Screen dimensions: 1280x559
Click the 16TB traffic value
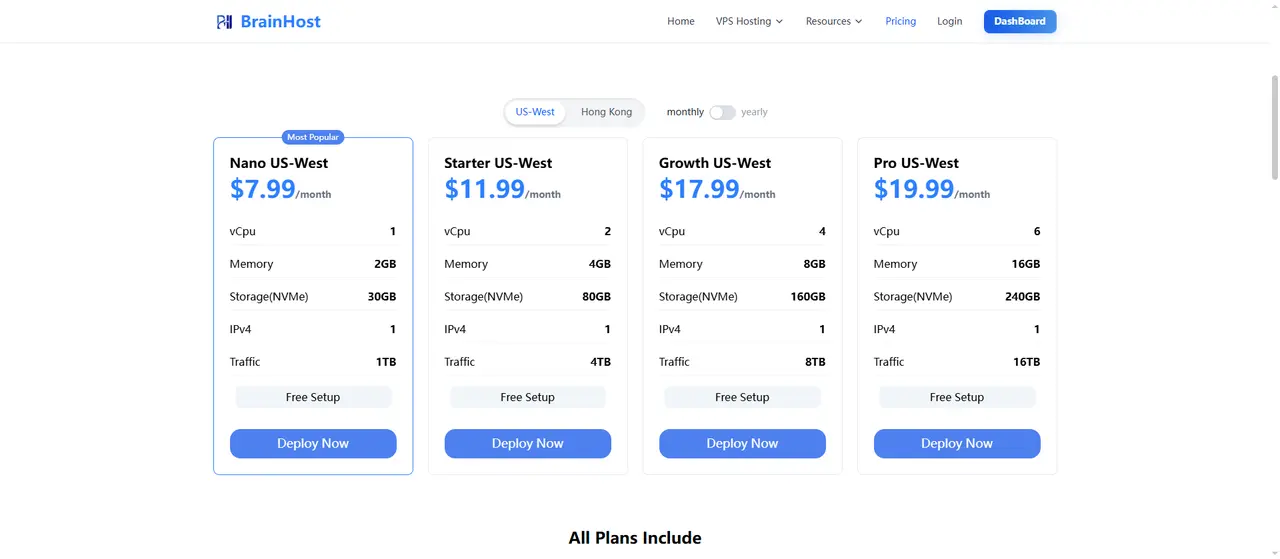[x=1027, y=362]
